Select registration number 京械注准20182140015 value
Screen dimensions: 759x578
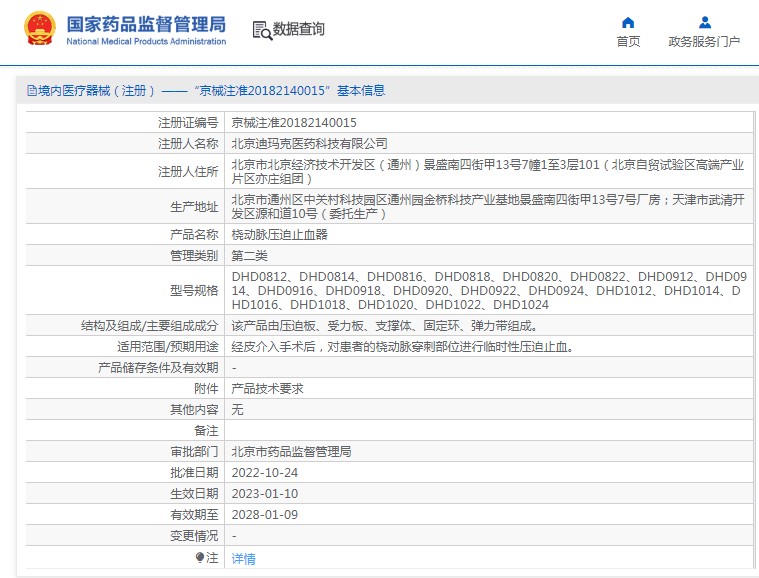(294, 122)
